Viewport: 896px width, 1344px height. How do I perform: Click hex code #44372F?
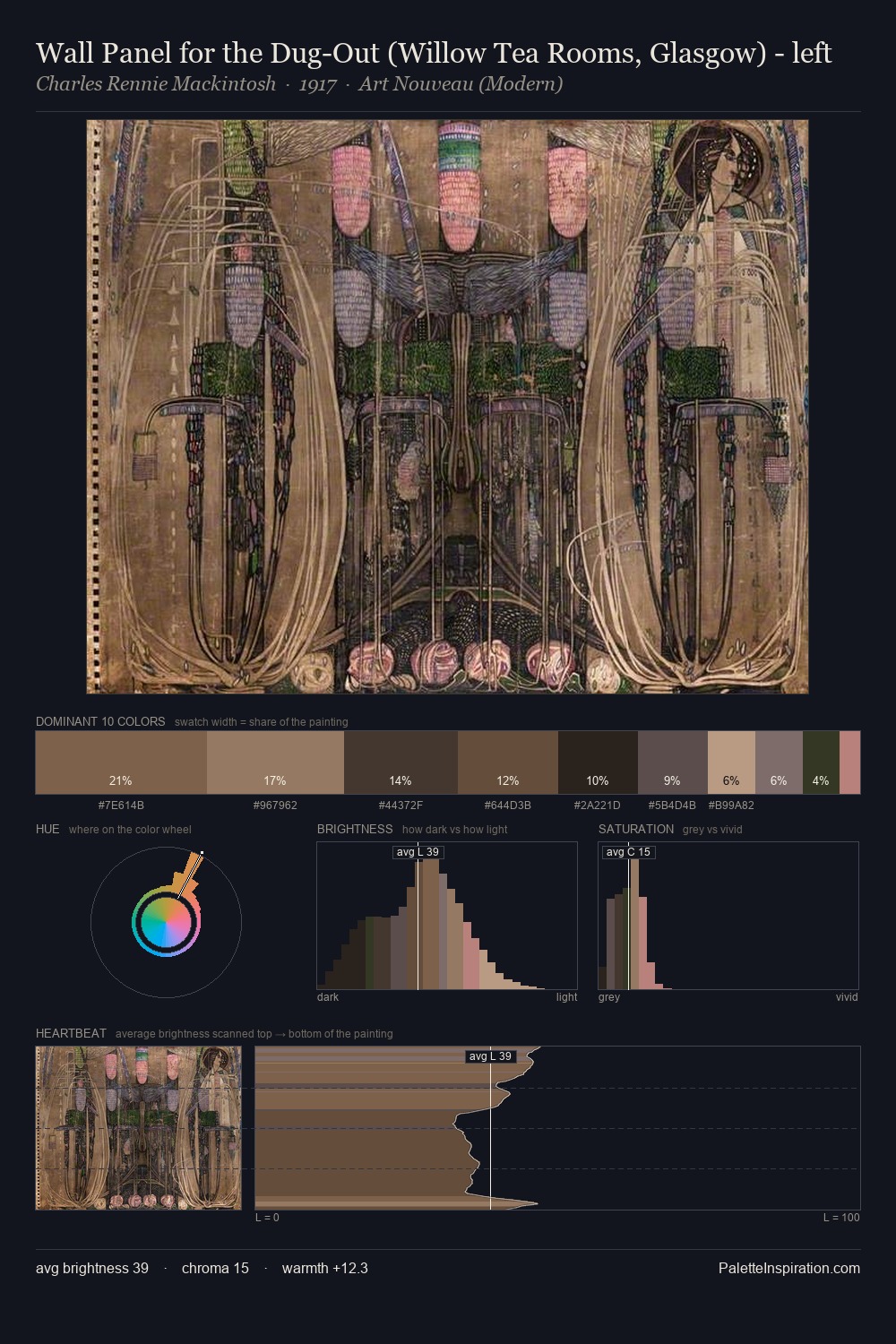[x=401, y=806]
